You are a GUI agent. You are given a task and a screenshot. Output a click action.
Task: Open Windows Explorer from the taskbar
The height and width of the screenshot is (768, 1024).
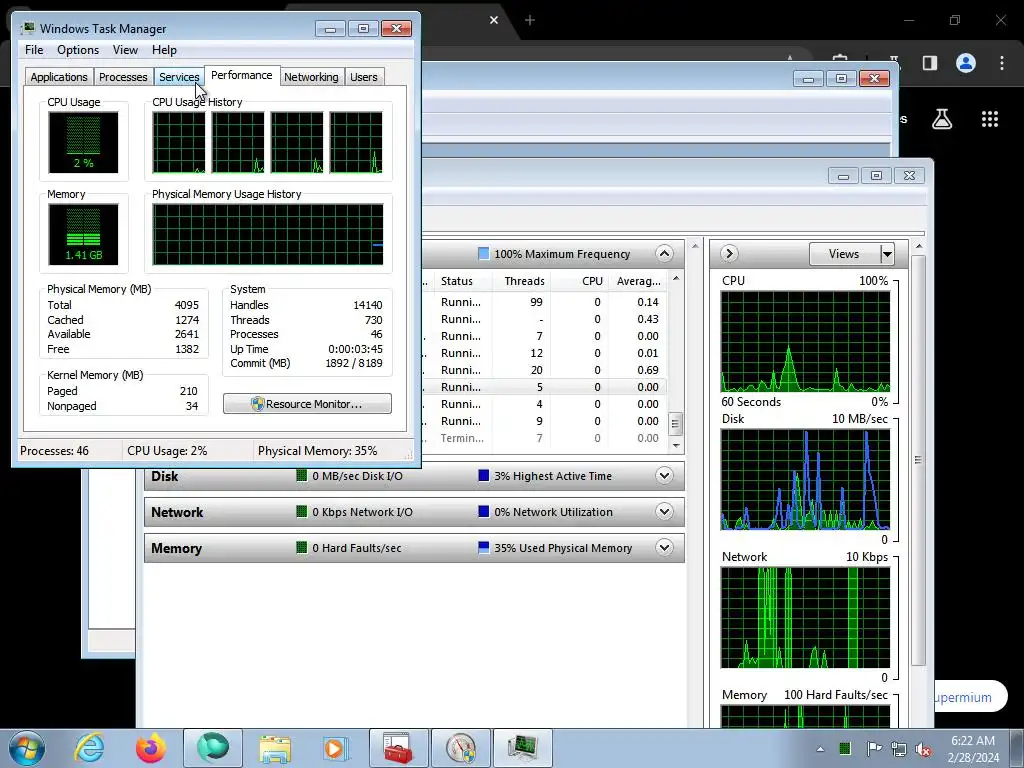tap(275, 748)
